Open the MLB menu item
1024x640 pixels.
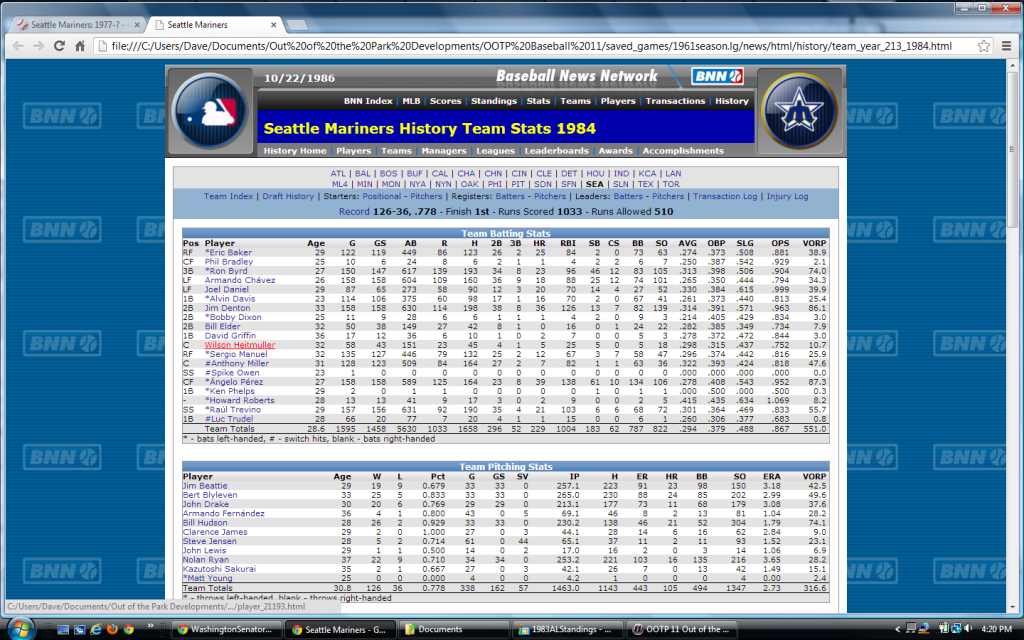point(411,101)
